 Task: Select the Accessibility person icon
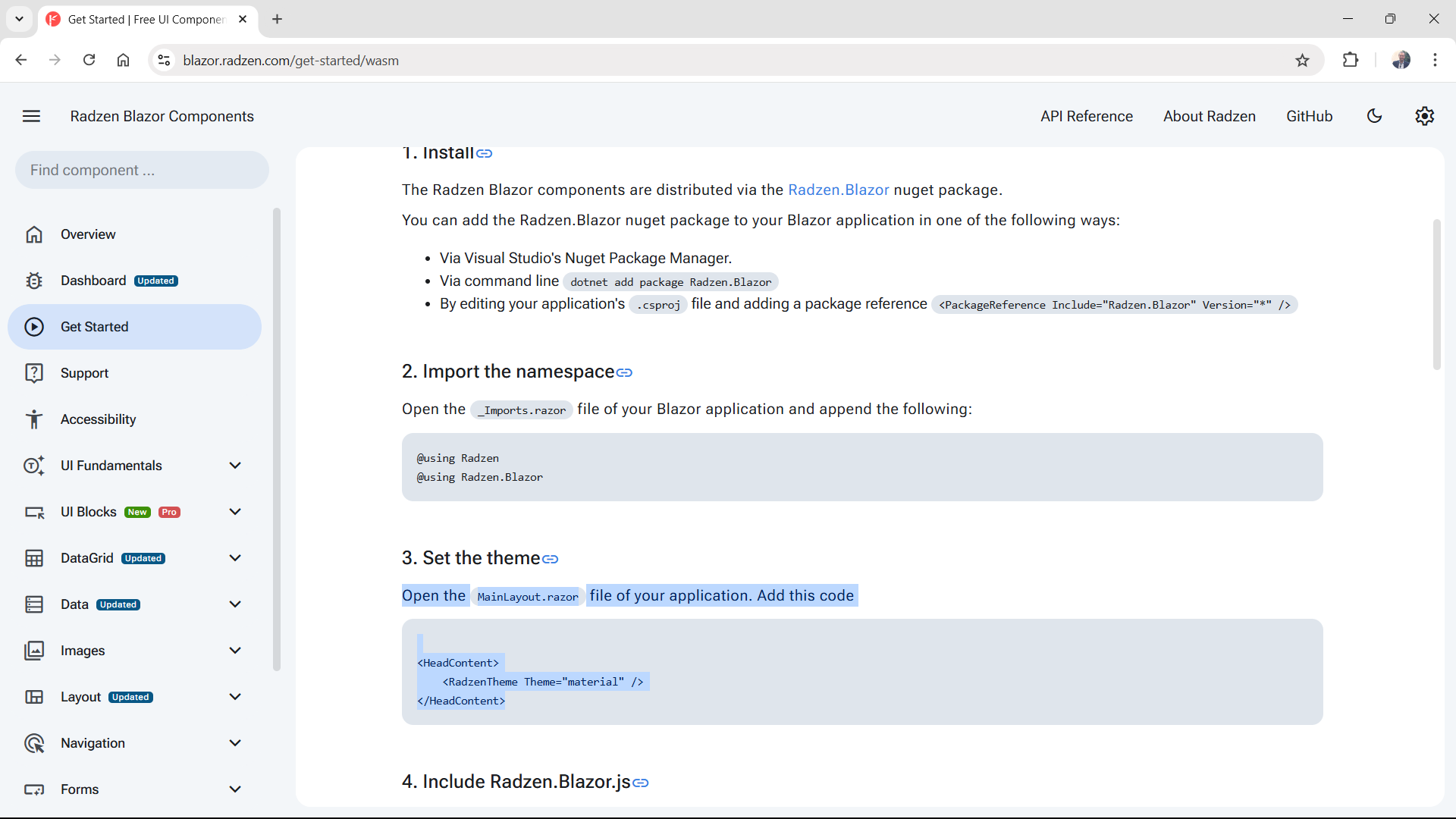[34, 419]
